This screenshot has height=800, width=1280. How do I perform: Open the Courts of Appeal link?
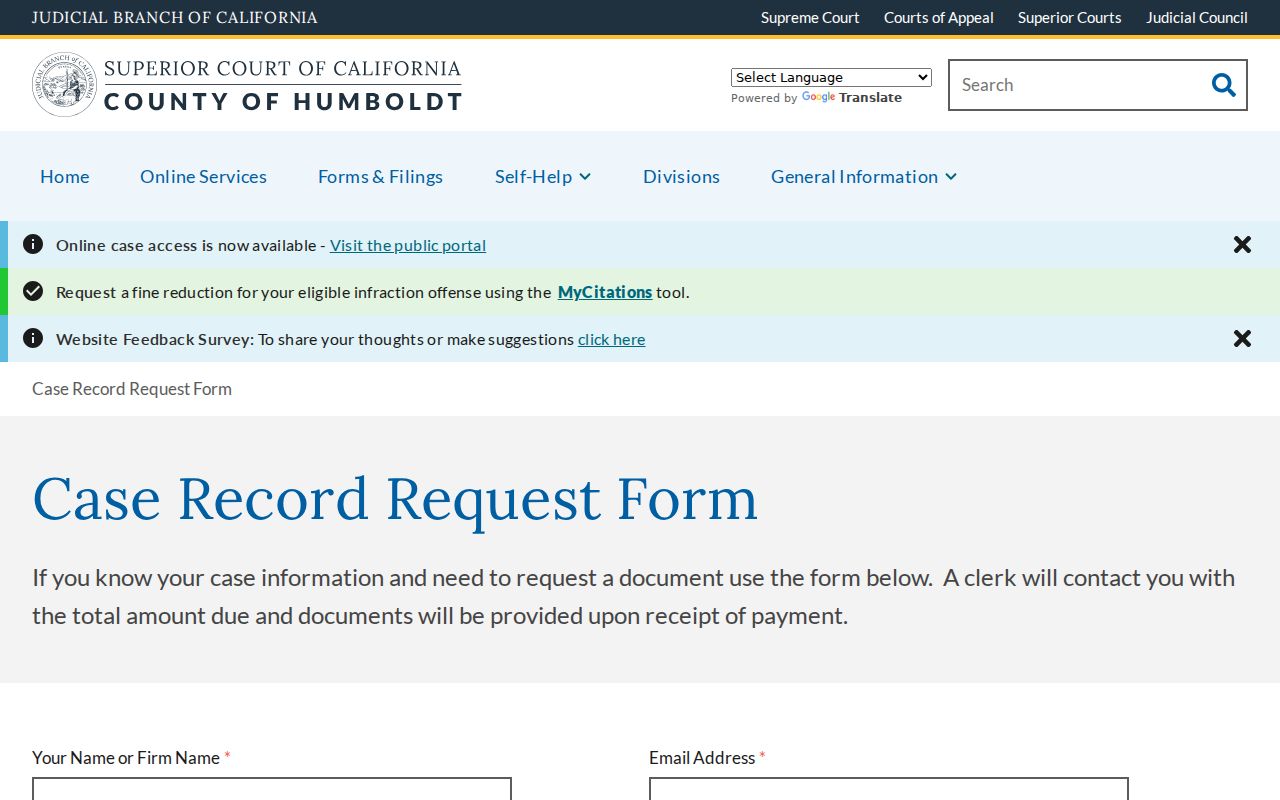click(x=939, y=18)
